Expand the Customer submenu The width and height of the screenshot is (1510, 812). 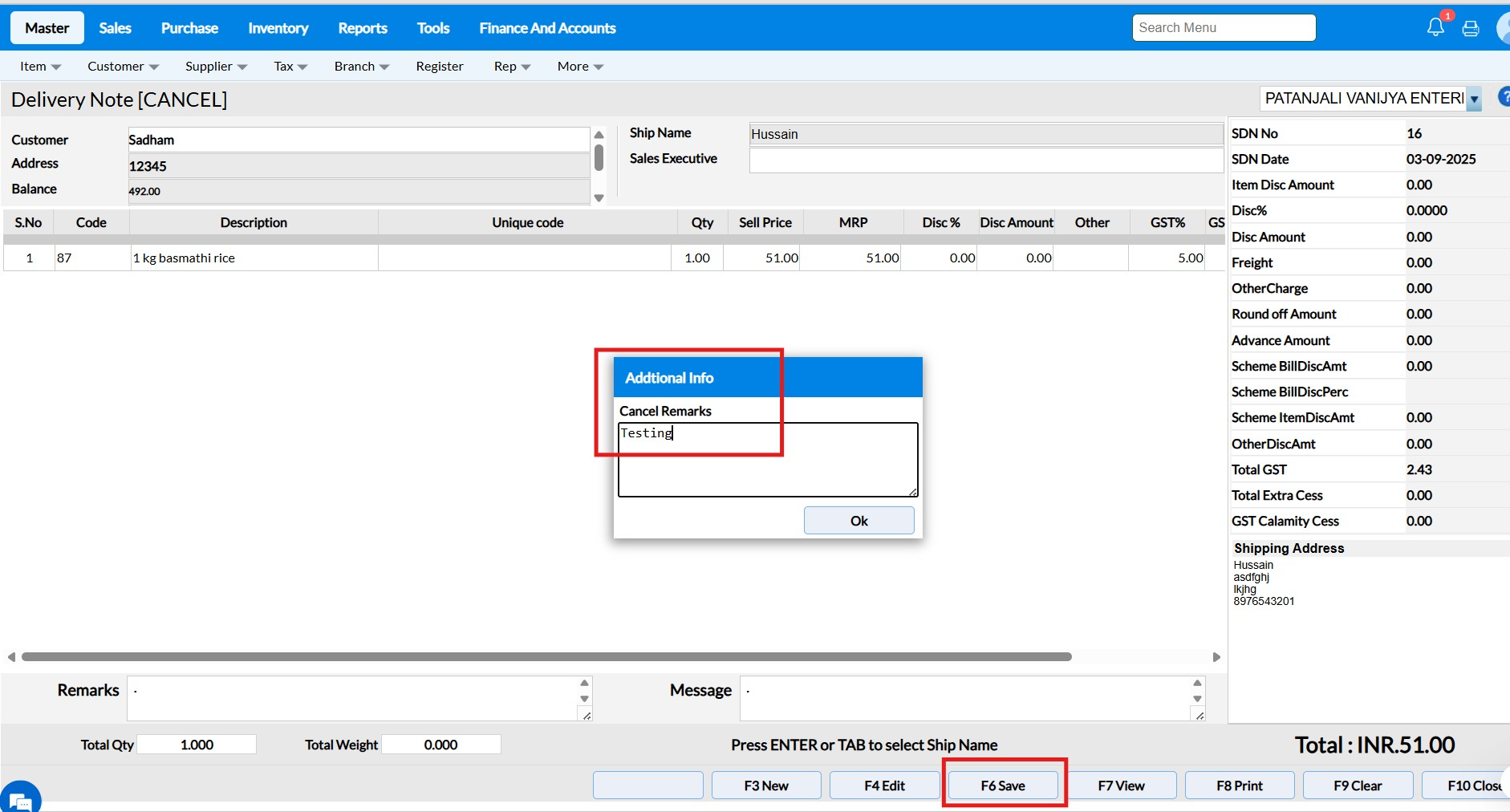[x=124, y=67]
